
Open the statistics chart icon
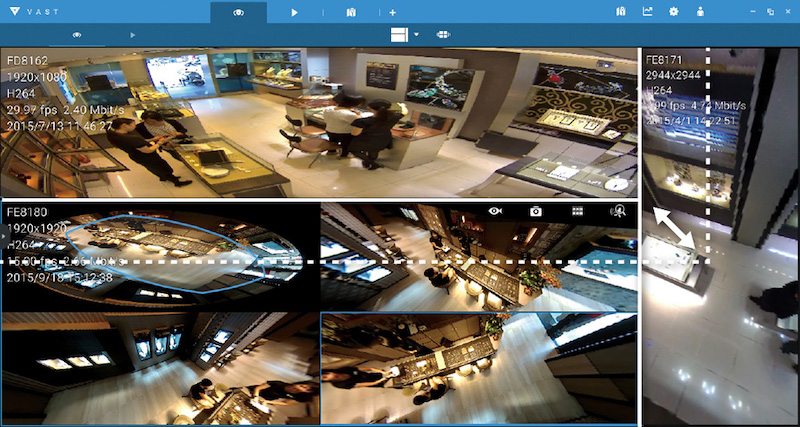pyautogui.click(x=647, y=12)
